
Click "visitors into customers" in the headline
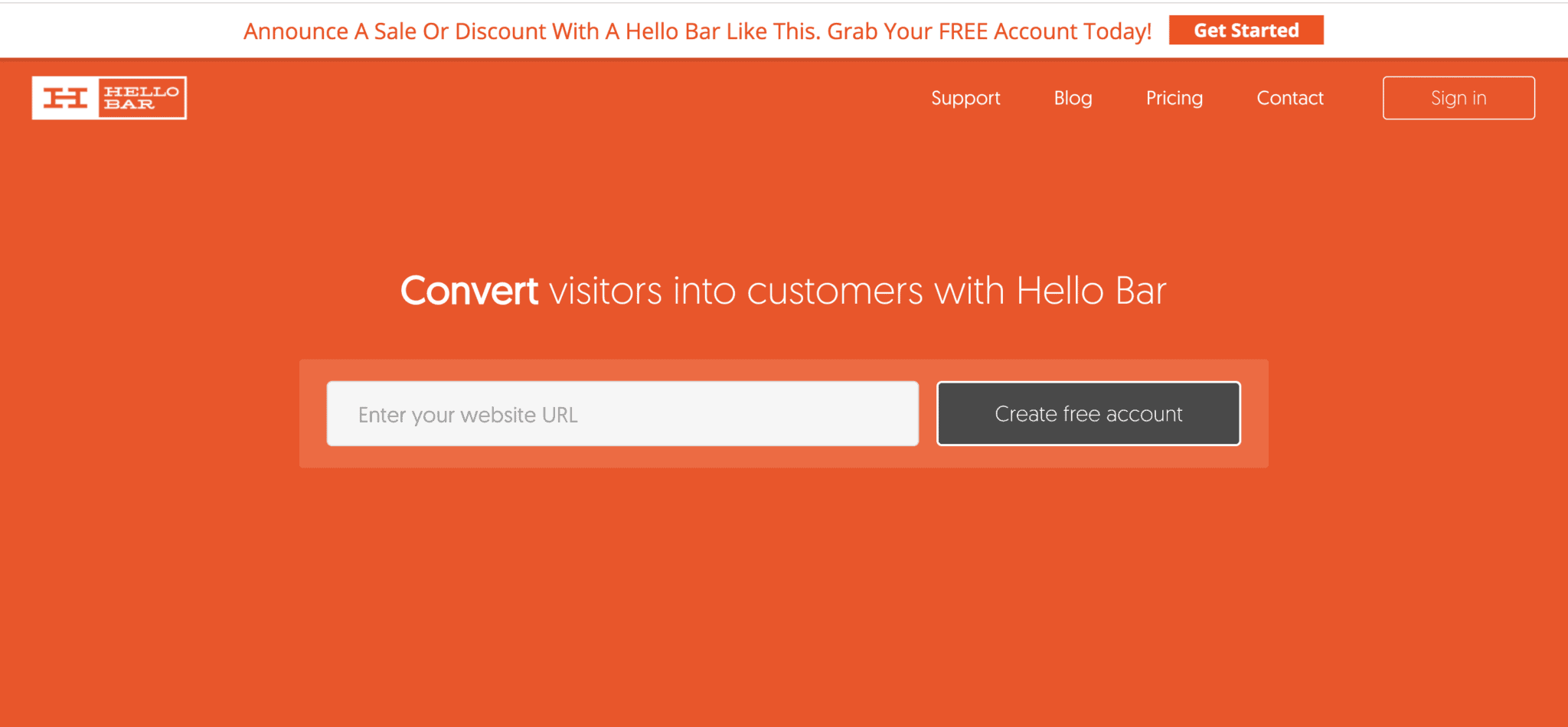(x=736, y=292)
